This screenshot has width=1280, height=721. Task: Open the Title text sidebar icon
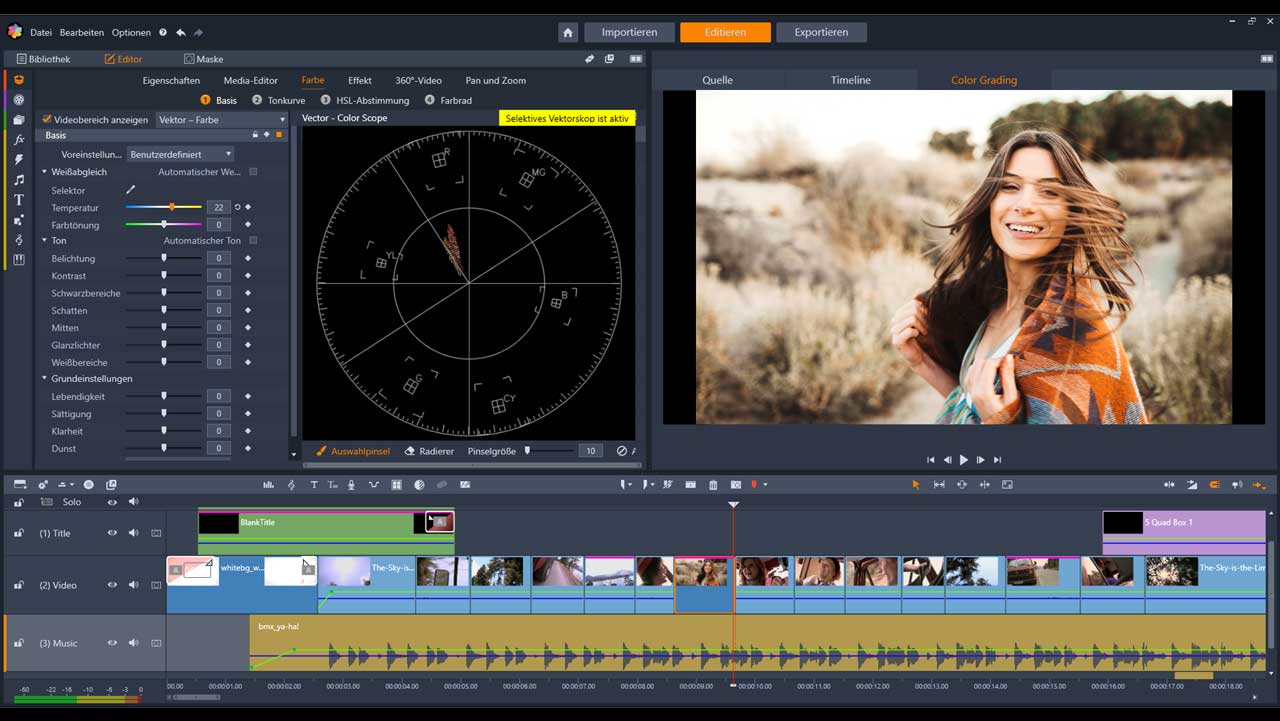tap(19, 200)
